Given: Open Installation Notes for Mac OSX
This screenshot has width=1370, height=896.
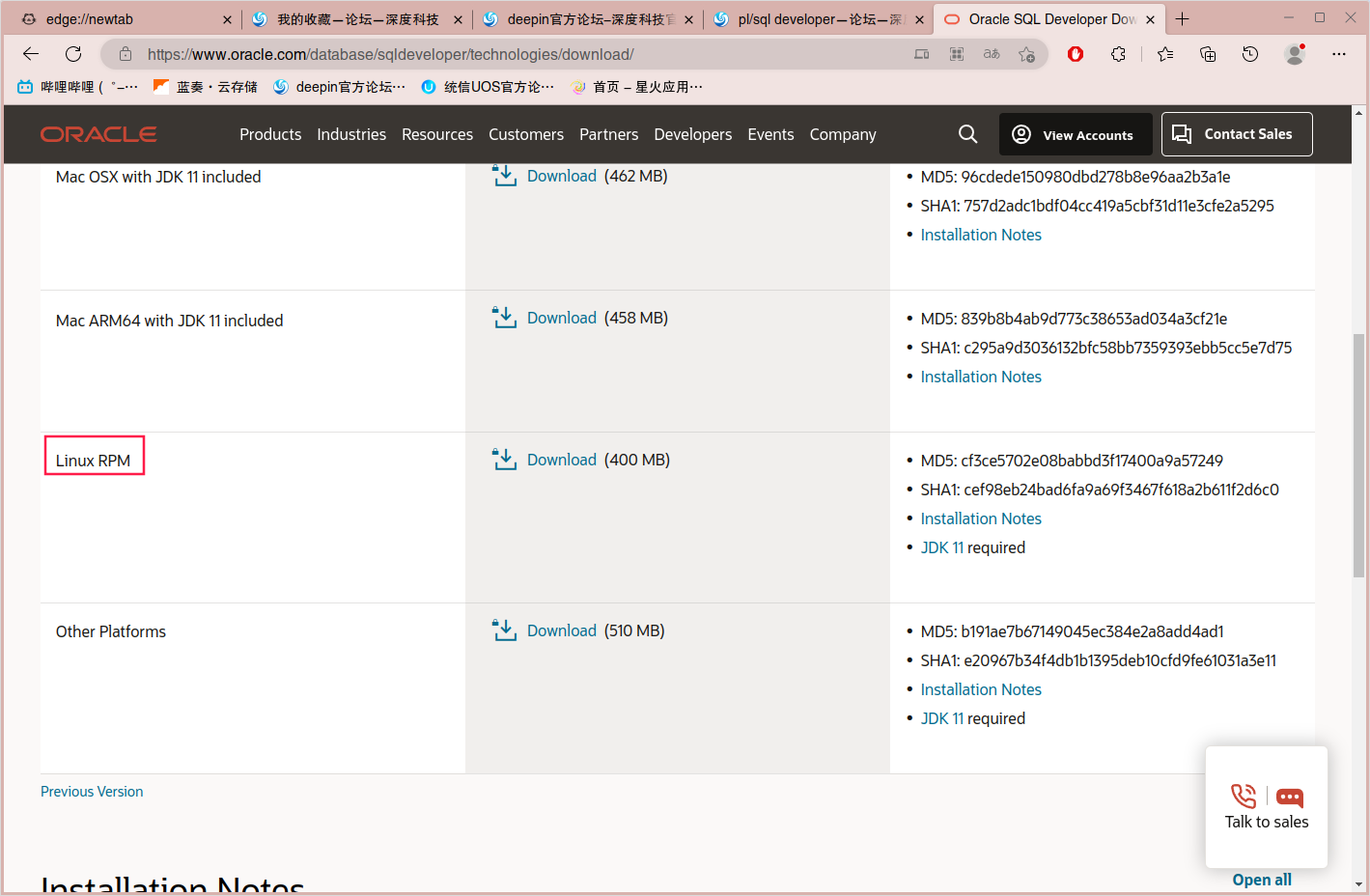Looking at the screenshot, I should 981,235.
